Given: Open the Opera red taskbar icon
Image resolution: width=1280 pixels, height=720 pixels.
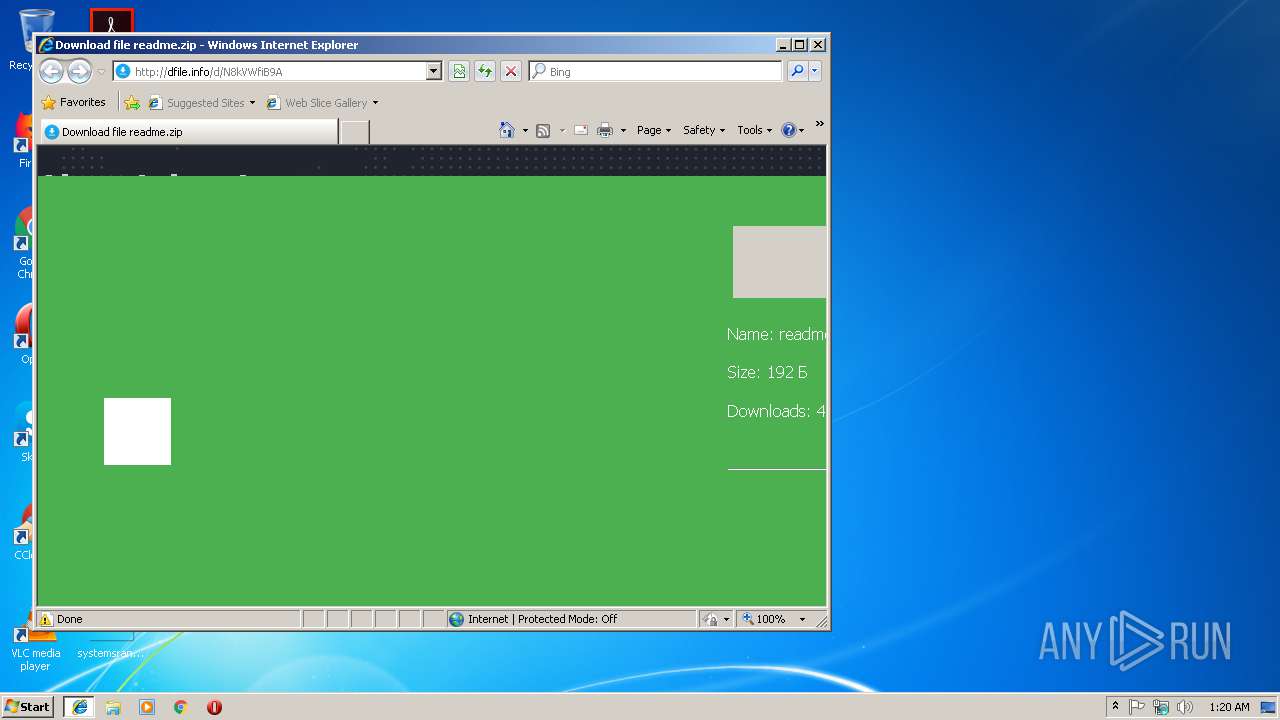Looking at the screenshot, I should (x=214, y=707).
